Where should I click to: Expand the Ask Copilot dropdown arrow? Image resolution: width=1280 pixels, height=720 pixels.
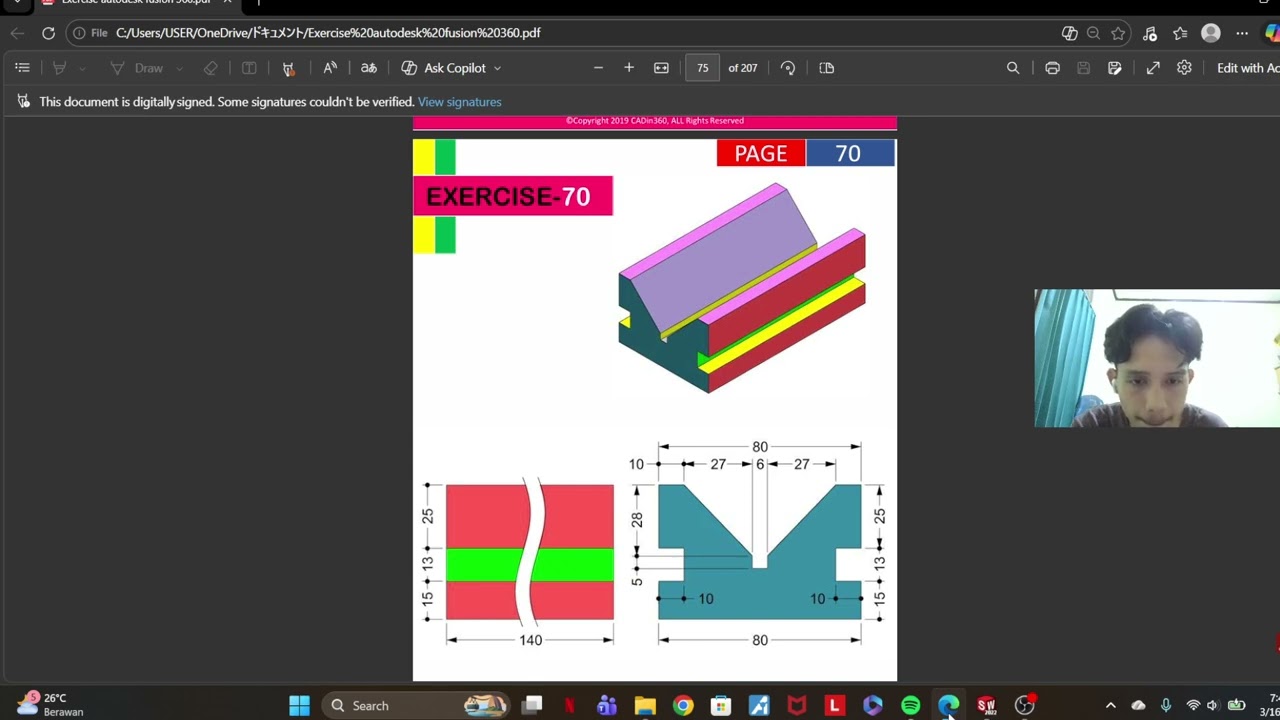(497, 68)
